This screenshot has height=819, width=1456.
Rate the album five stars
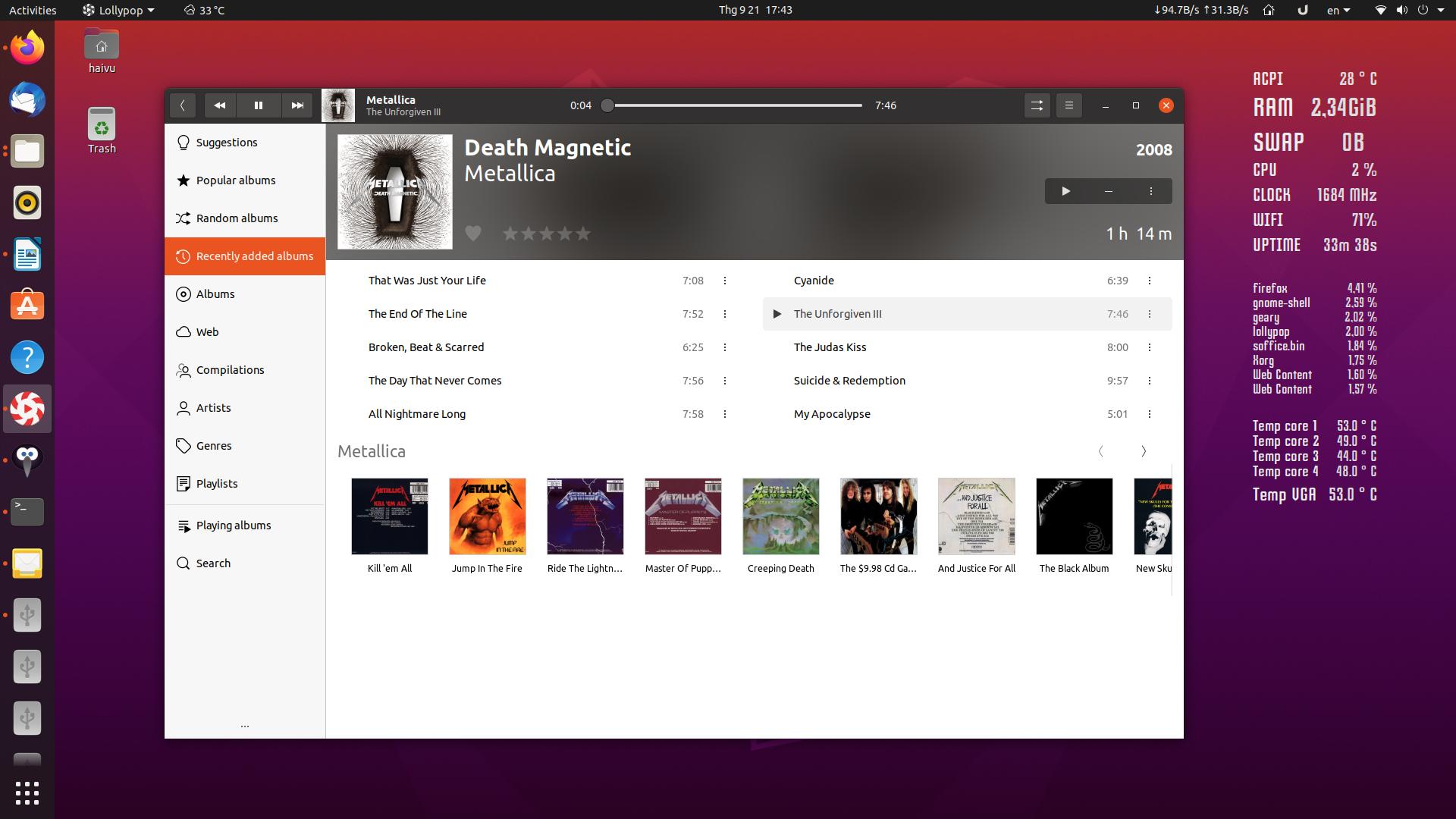point(583,234)
